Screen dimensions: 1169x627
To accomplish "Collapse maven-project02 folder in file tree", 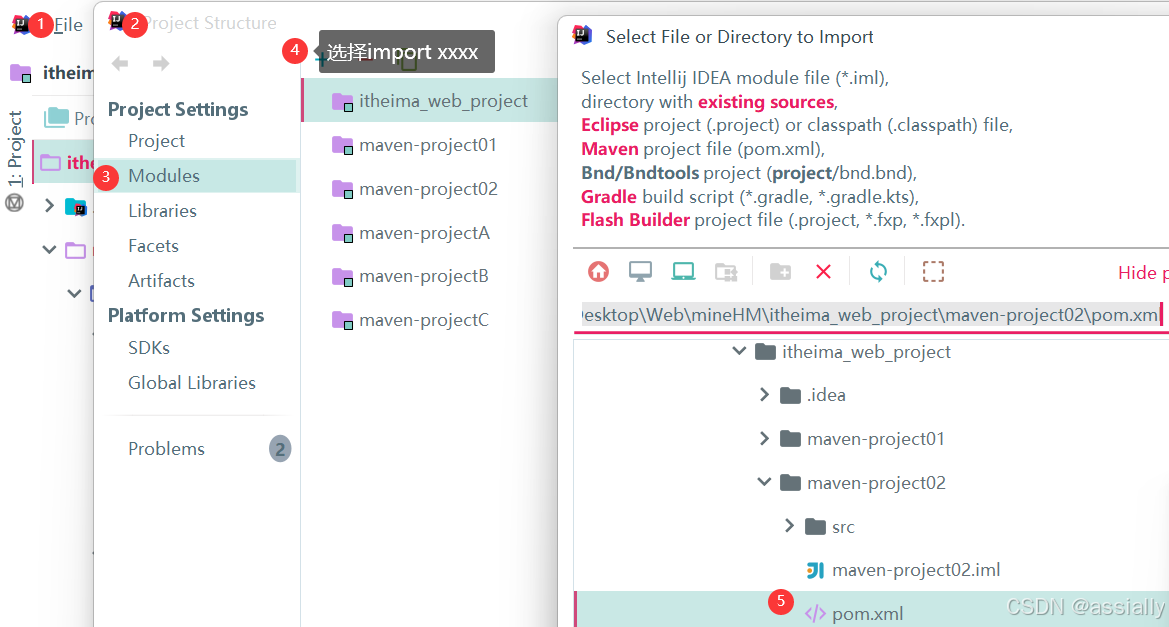I will point(764,482).
